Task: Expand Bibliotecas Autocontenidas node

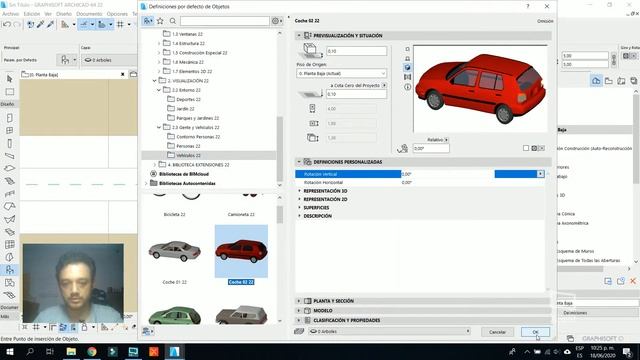Action: click(x=147, y=184)
